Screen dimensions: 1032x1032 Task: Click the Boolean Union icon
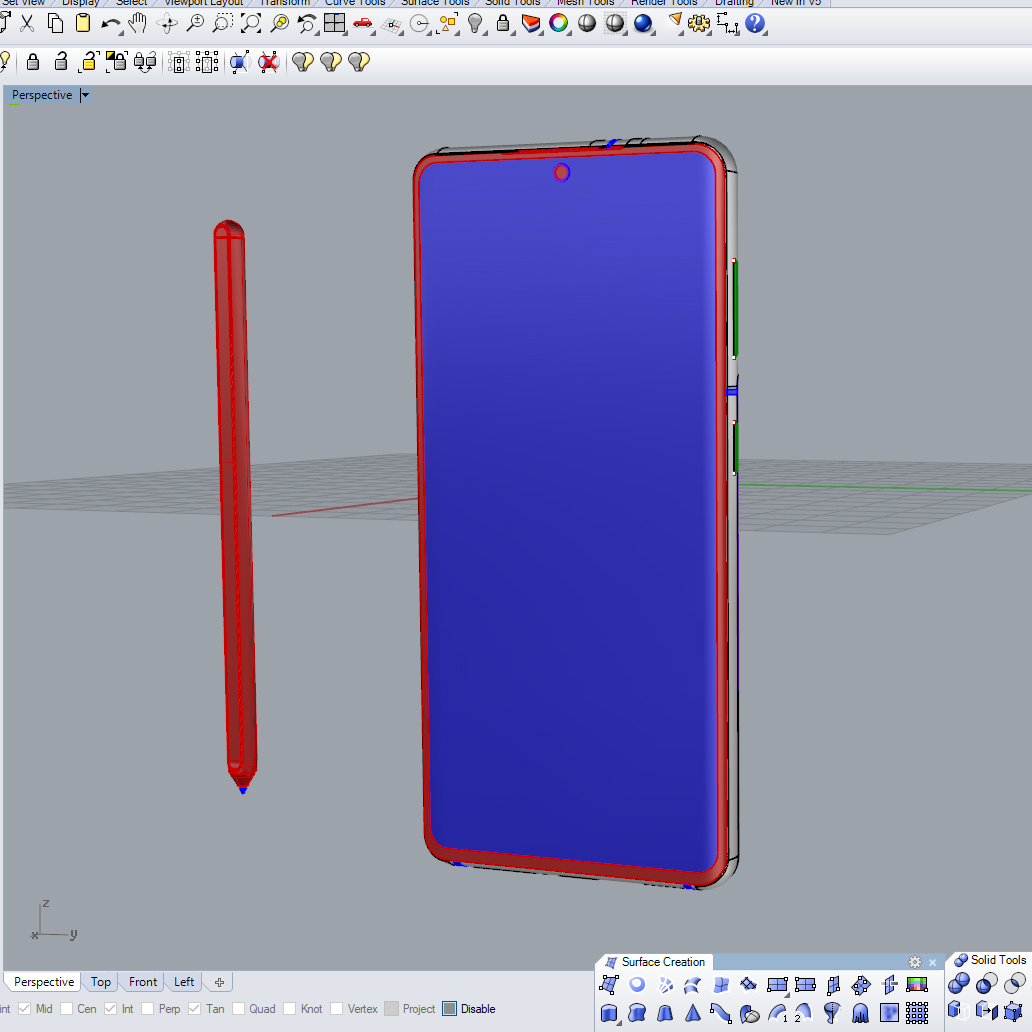tap(958, 984)
